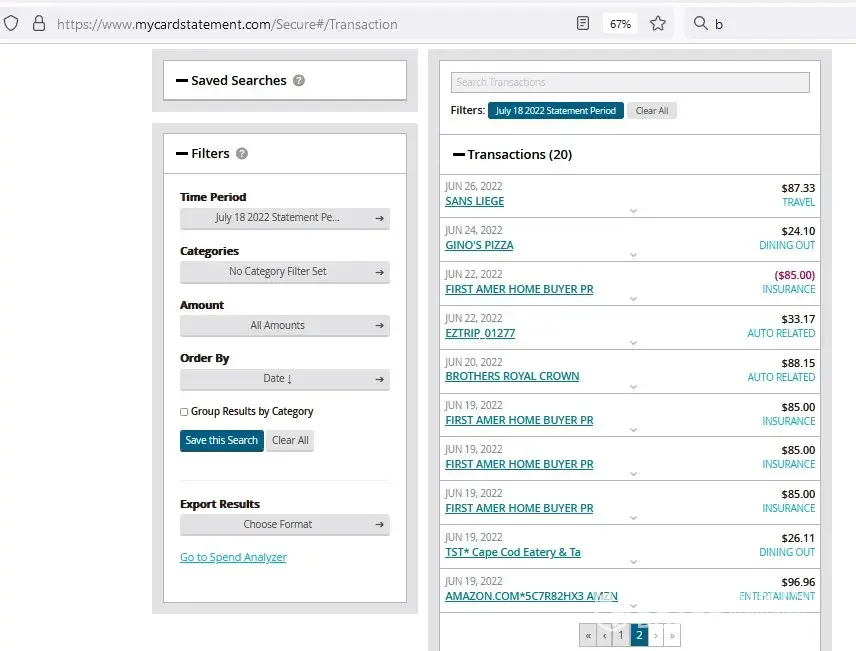The image size is (856, 651).
Task: Go to page 1 of transactions
Action: [x=621, y=635]
